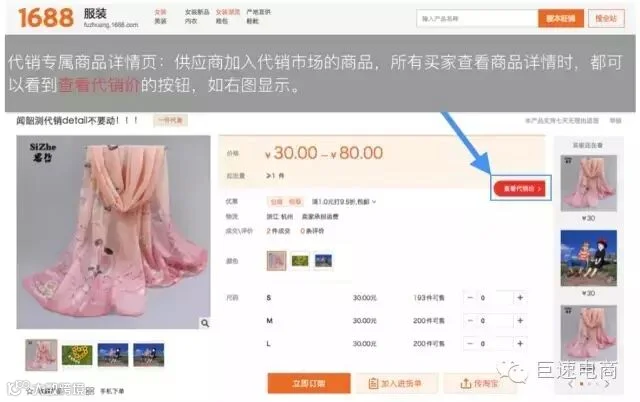This screenshot has width=640, height=402.
Task: Click the orange 立即订购 button
Action: [x=309, y=383]
